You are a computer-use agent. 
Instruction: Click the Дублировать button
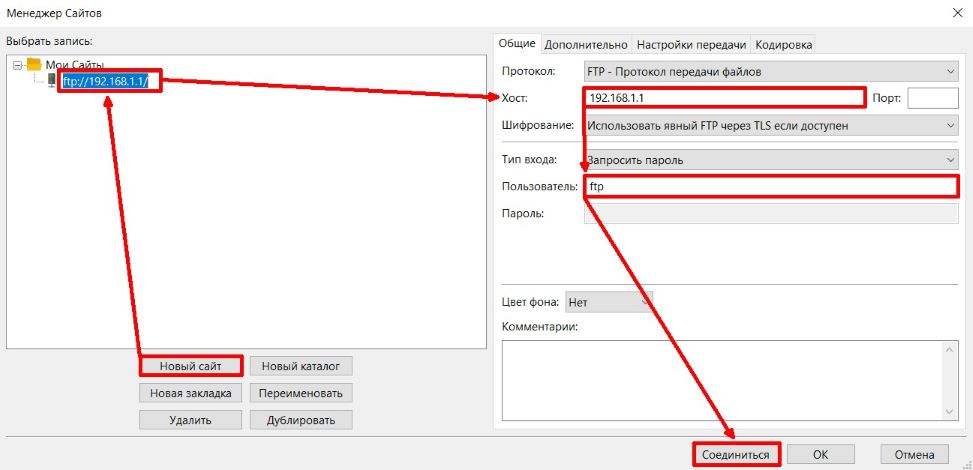301,420
